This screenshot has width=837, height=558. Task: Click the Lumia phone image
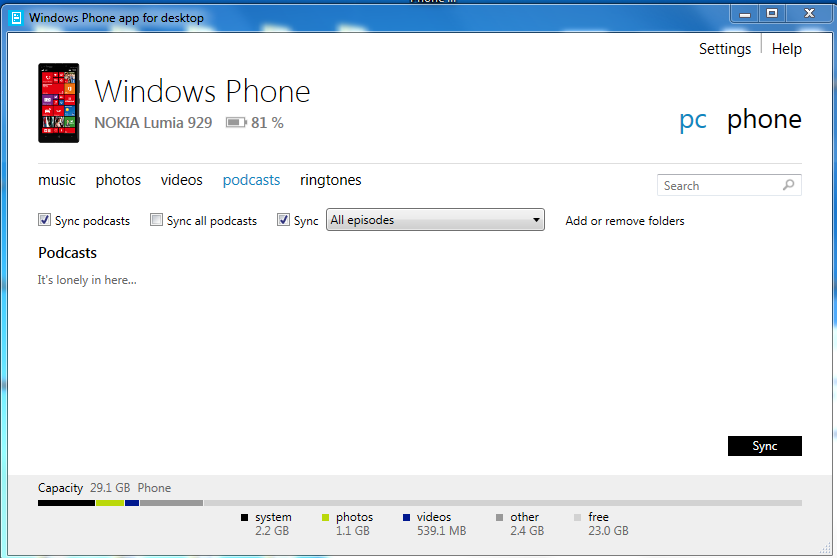(x=59, y=103)
